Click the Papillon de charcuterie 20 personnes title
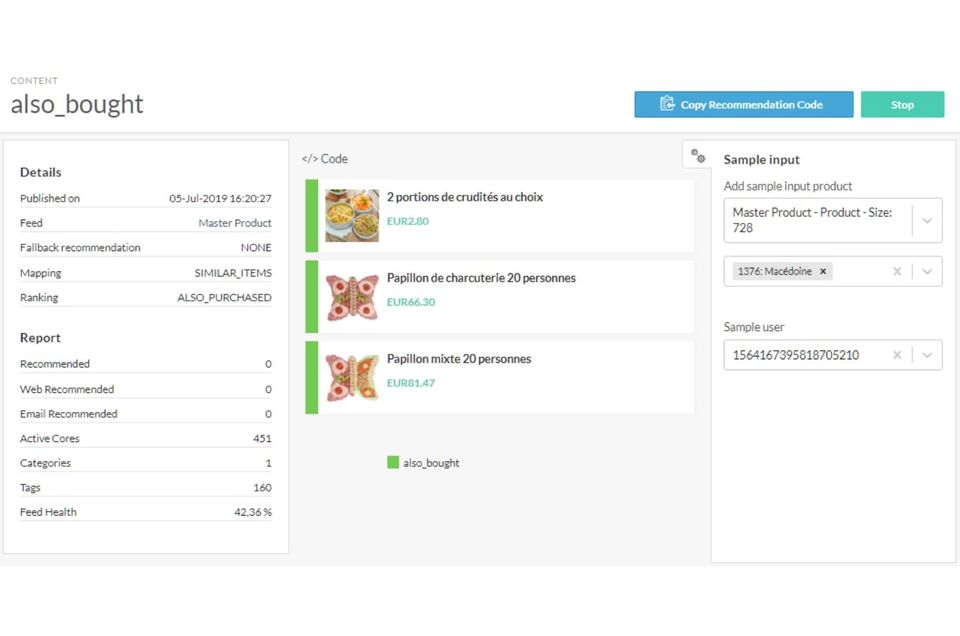Screen dimensions: 960x636 tap(481, 278)
